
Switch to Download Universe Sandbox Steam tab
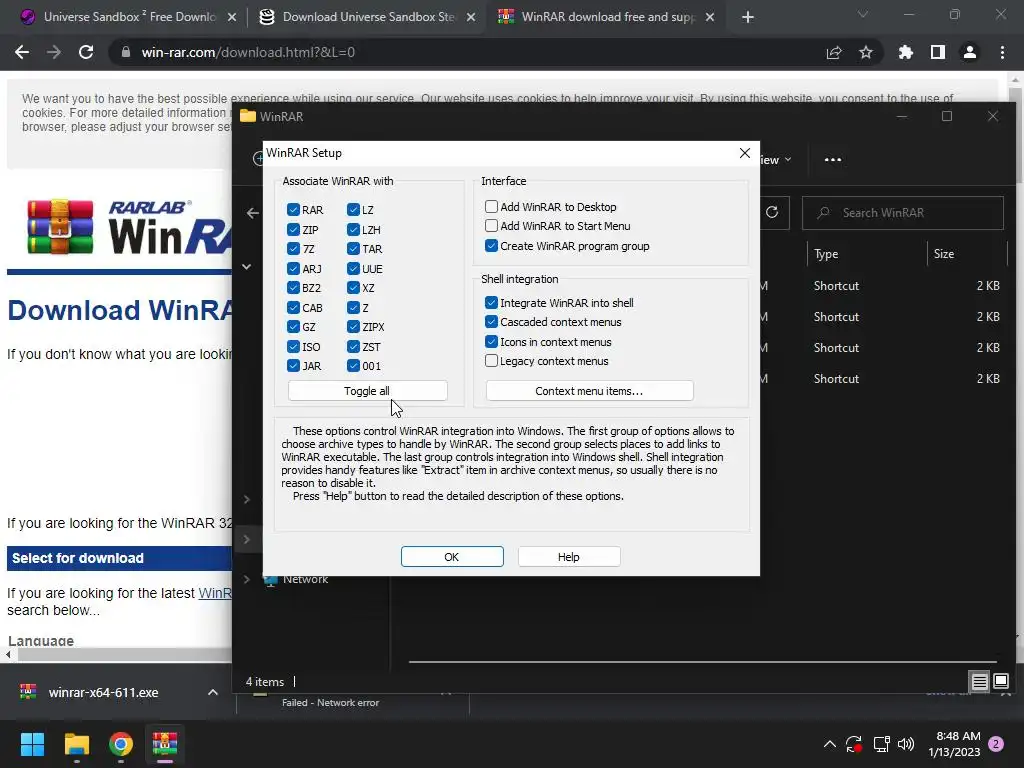367,17
